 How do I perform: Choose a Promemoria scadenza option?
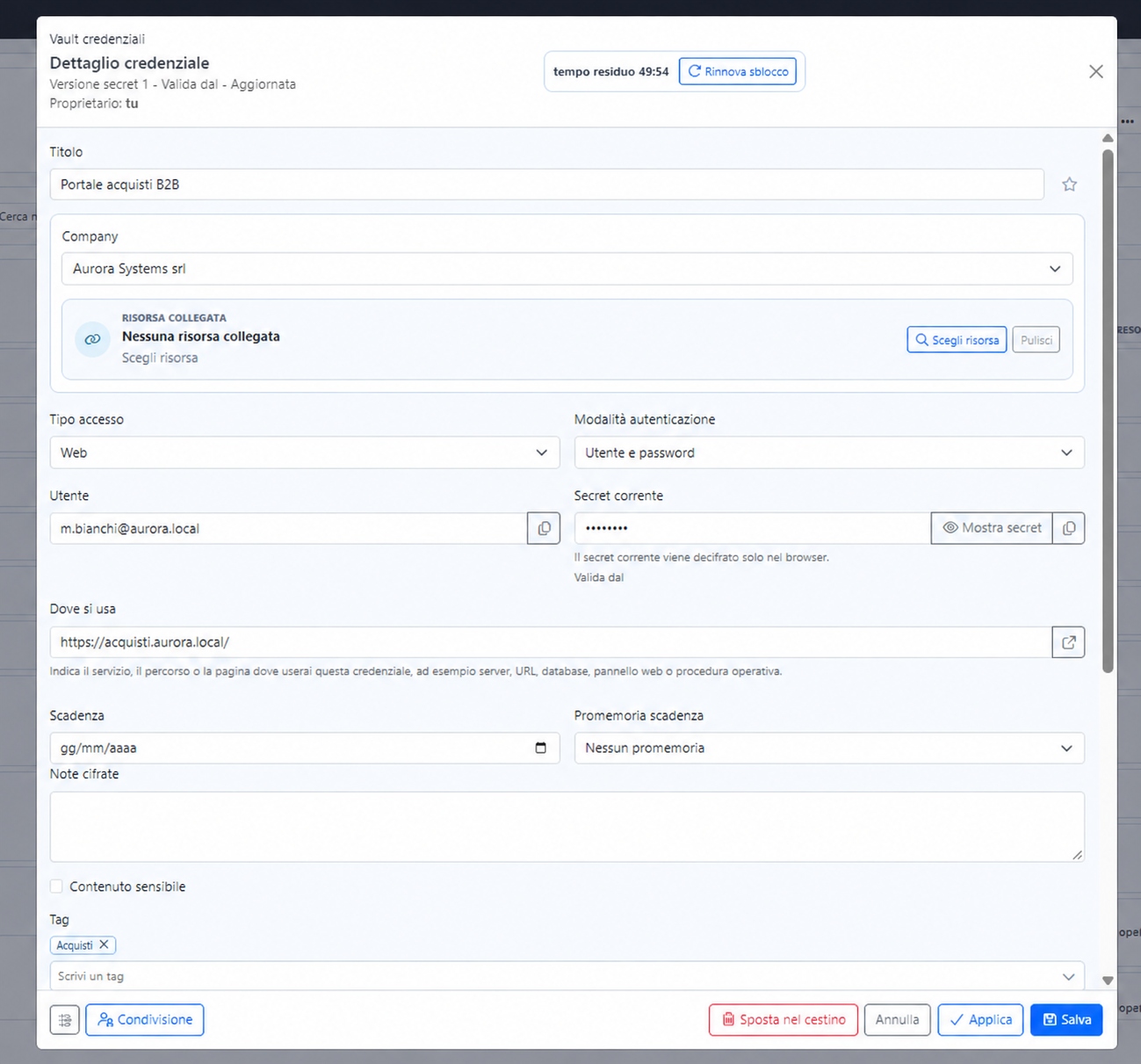(x=829, y=748)
